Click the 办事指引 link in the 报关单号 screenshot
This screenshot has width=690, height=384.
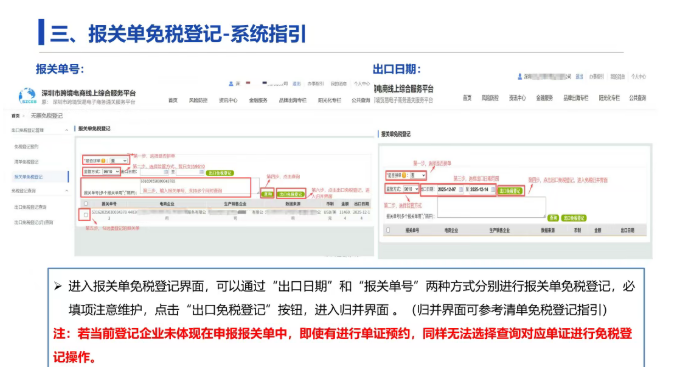[316, 84]
